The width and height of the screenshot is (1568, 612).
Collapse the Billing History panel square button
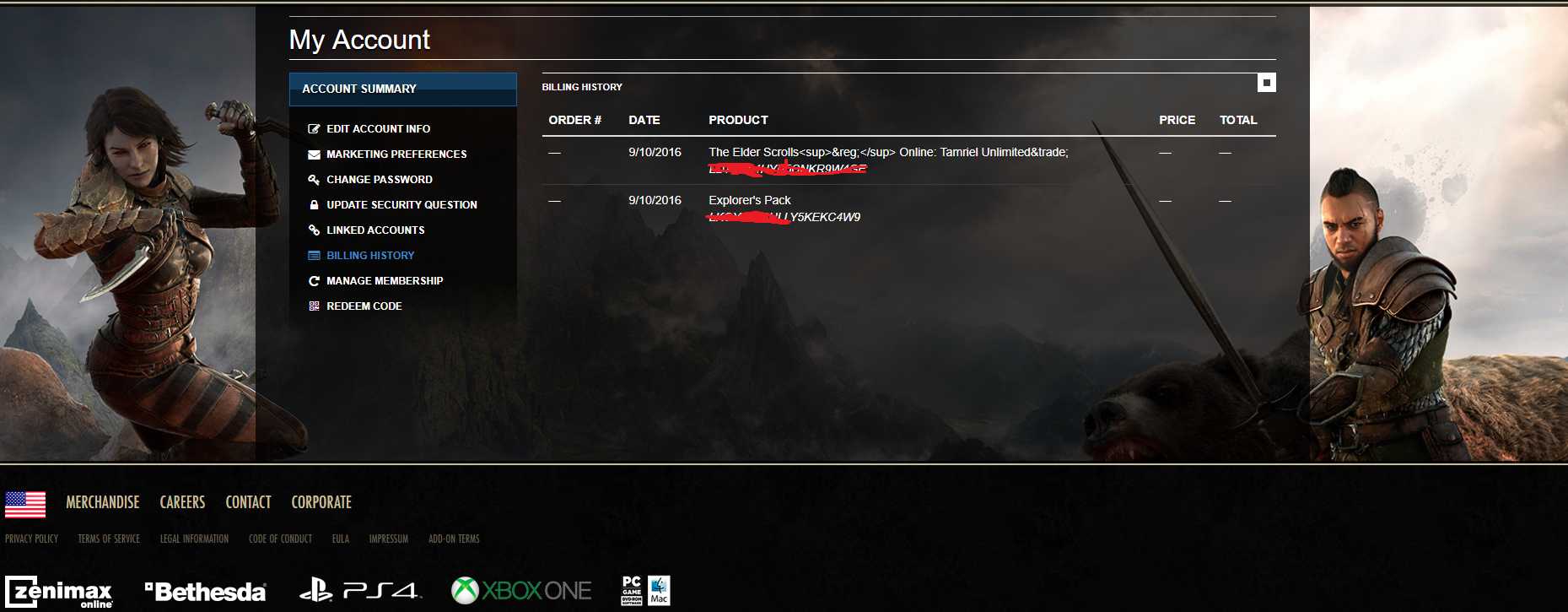click(x=1266, y=83)
